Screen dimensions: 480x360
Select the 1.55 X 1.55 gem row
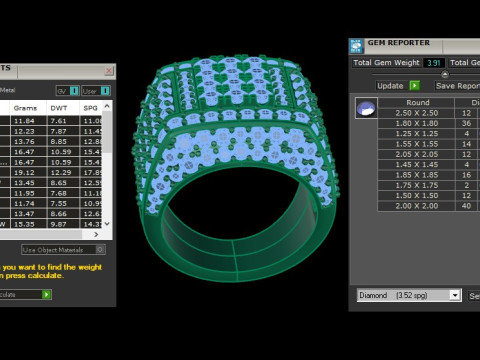click(429, 144)
